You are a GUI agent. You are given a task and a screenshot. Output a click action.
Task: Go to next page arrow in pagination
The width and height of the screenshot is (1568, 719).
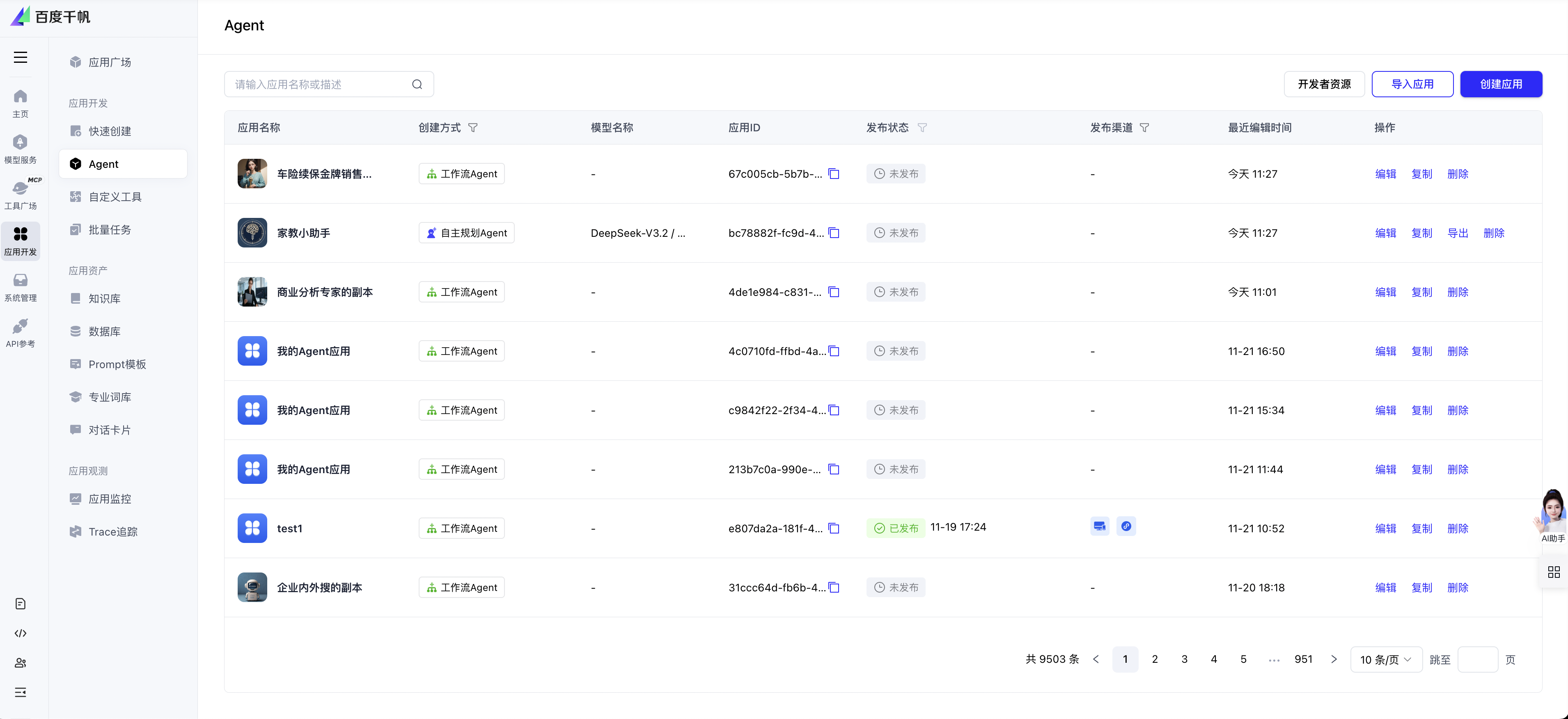coord(1334,659)
